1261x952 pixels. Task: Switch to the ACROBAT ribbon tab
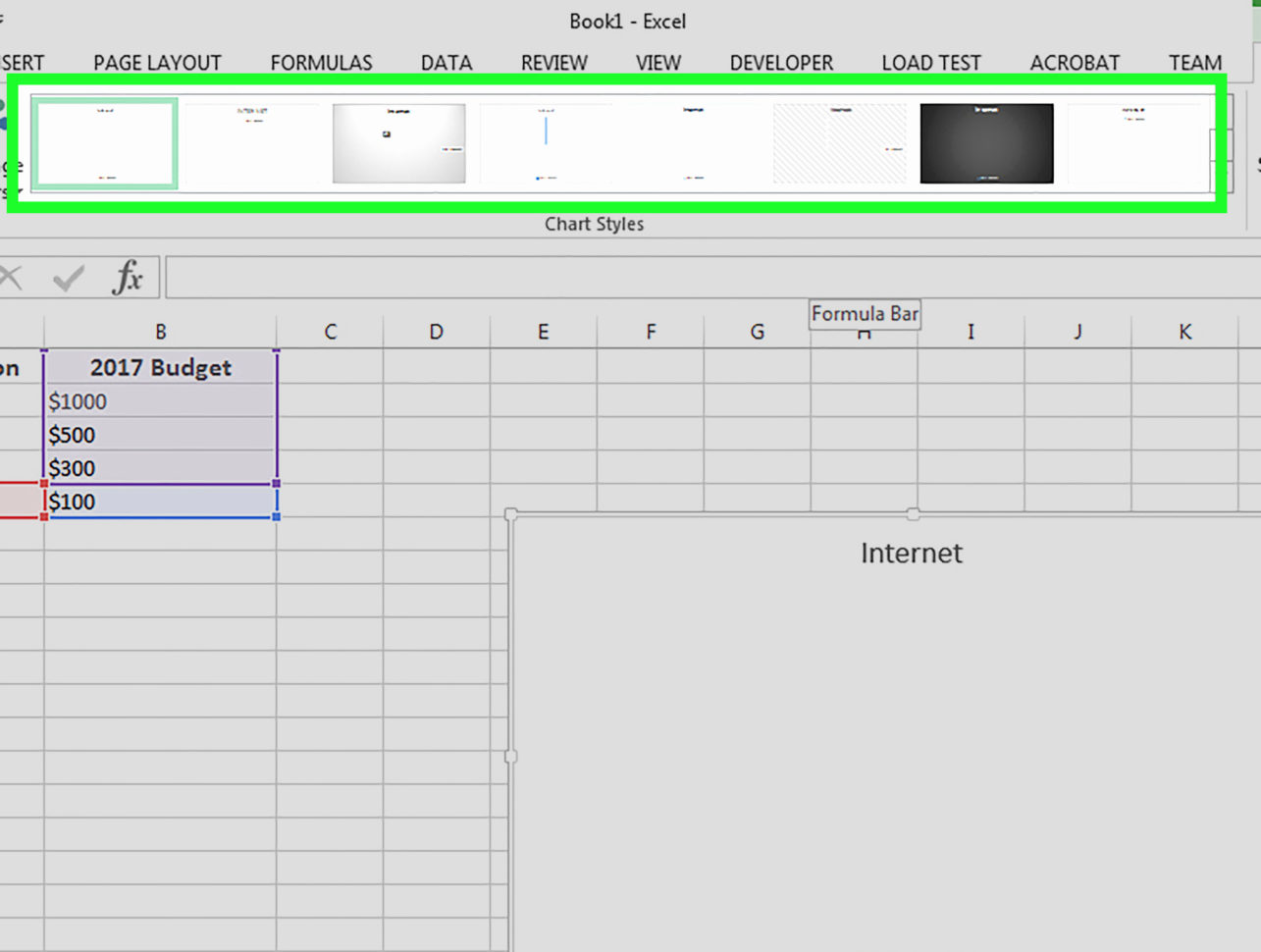point(1075,62)
